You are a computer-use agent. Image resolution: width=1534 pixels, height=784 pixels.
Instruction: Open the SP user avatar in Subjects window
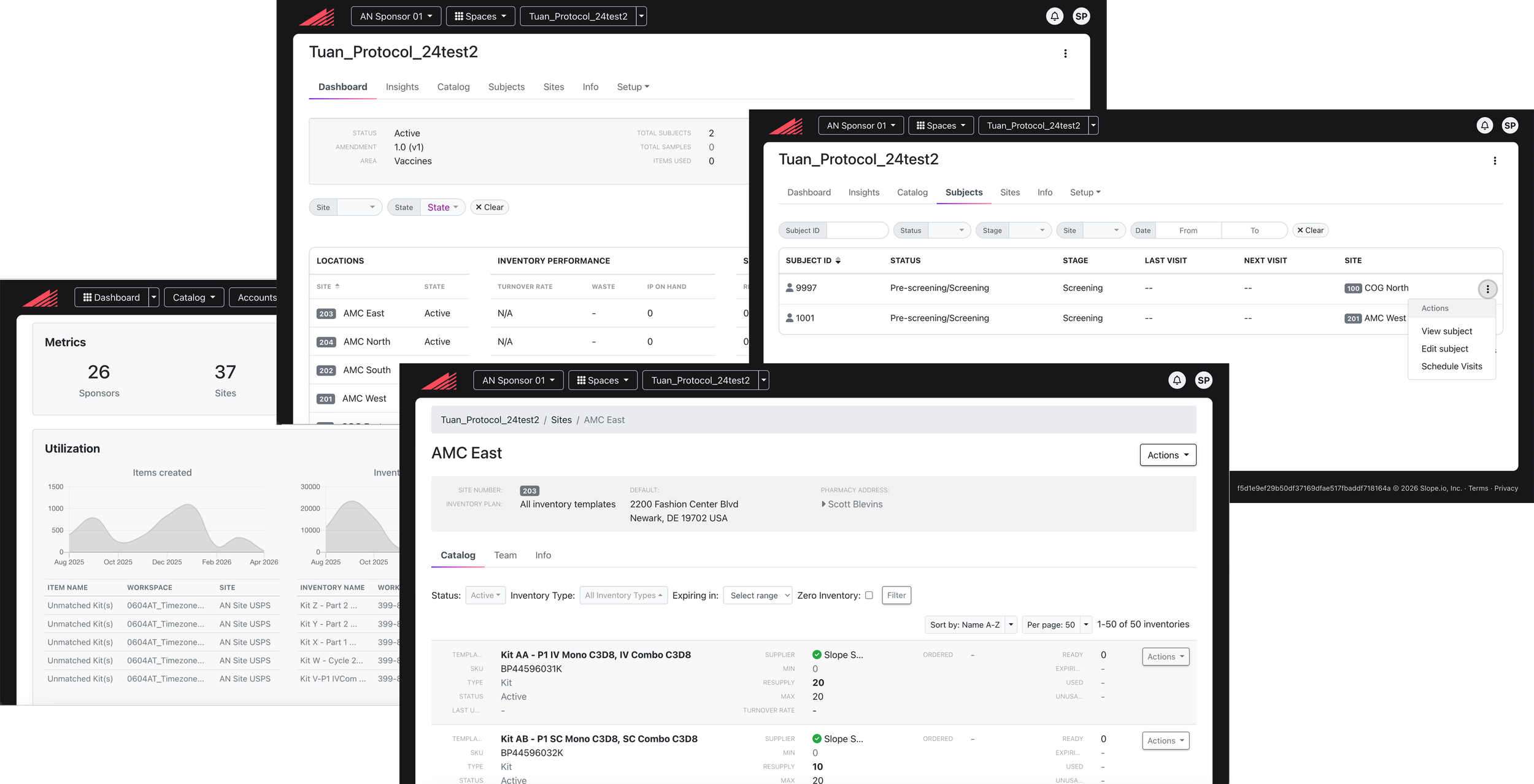click(x=1509, y=126)
